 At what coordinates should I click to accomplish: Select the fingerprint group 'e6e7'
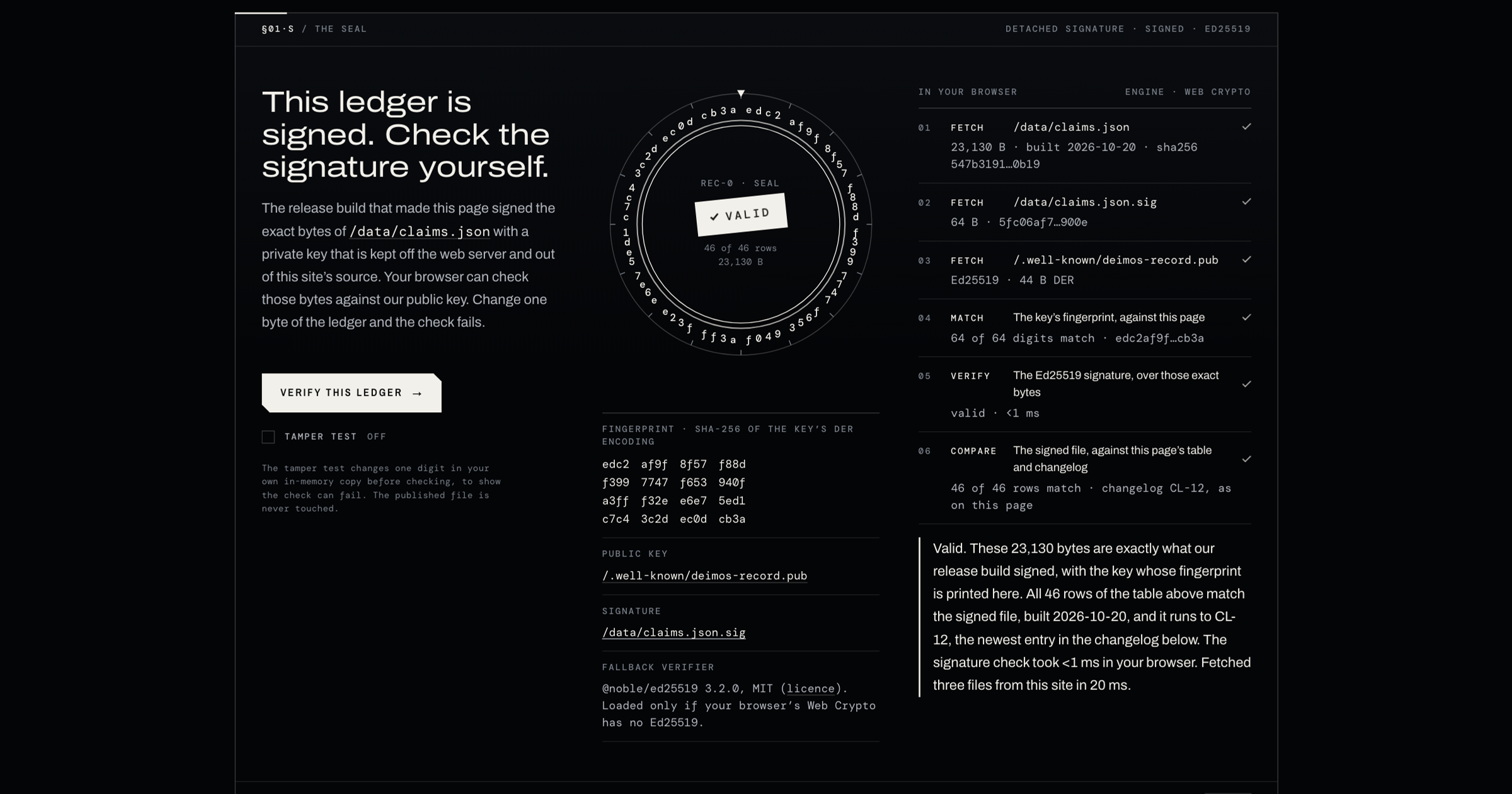click(x=693, y=501)
